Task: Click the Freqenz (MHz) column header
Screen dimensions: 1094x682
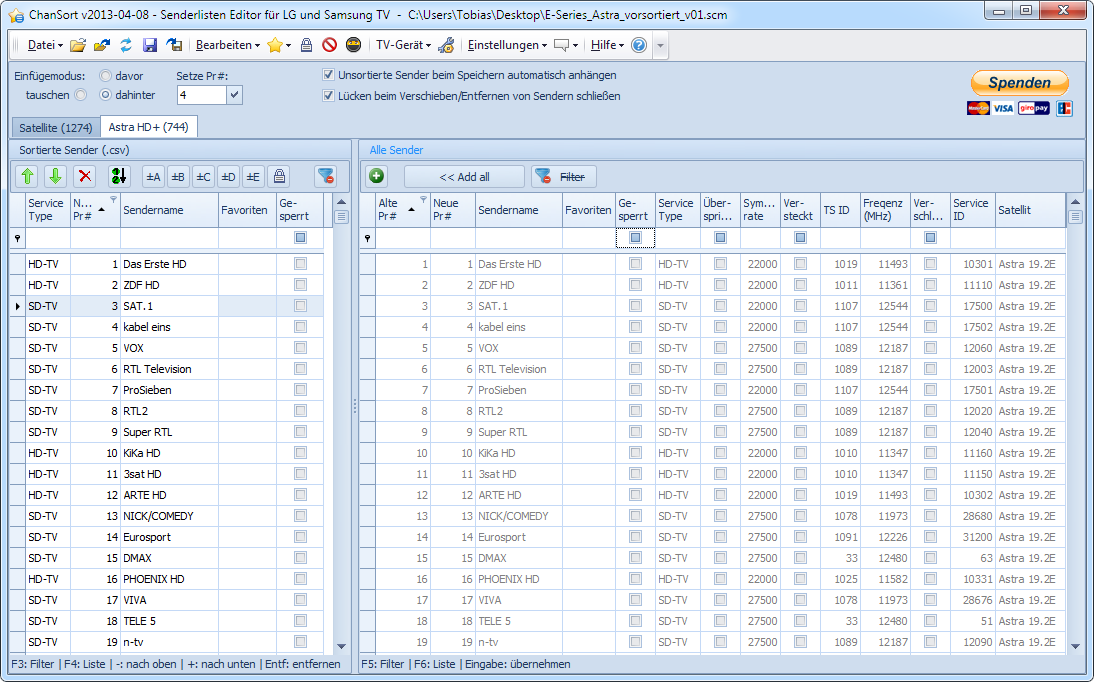Action: tap(885, 210)
